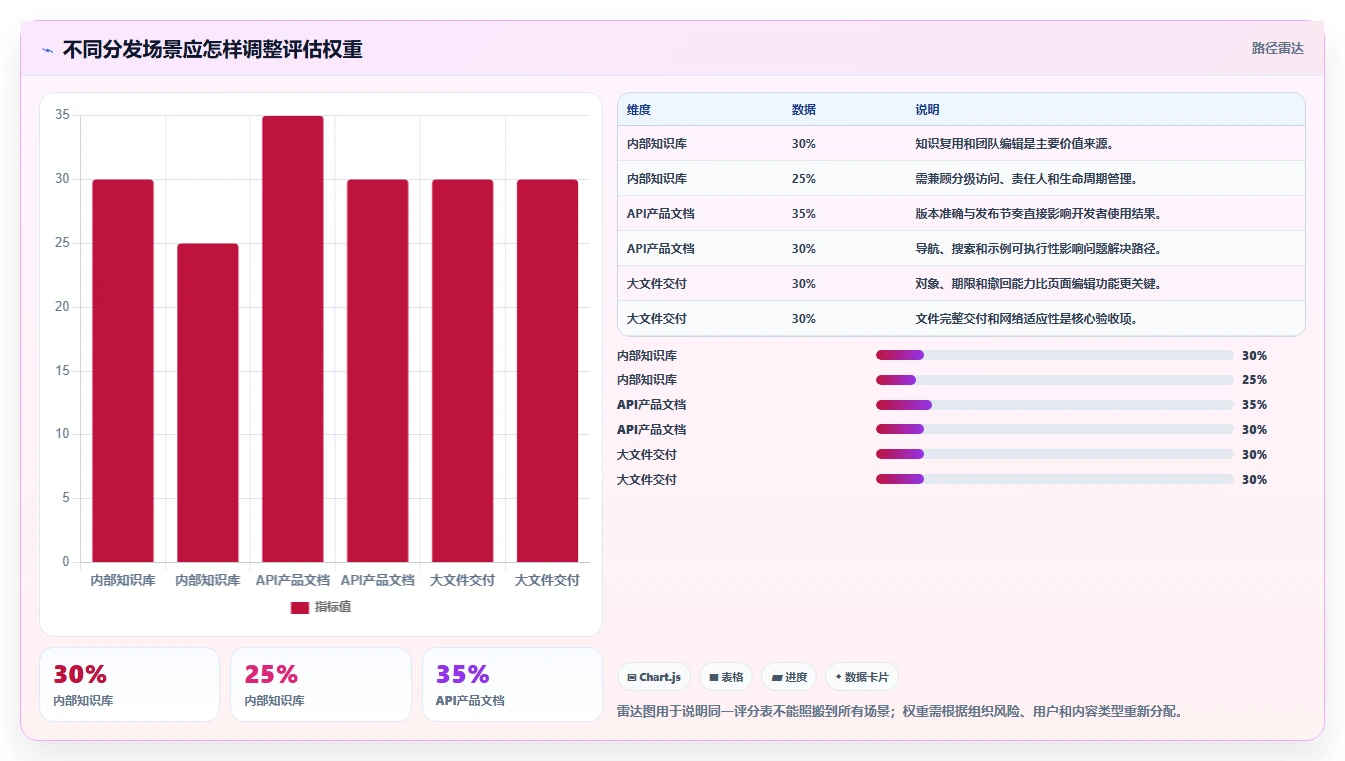Select the 表格 chip
Viewport: 1345px width, 761px height.
pyautogui.click(x=726, y=677)
